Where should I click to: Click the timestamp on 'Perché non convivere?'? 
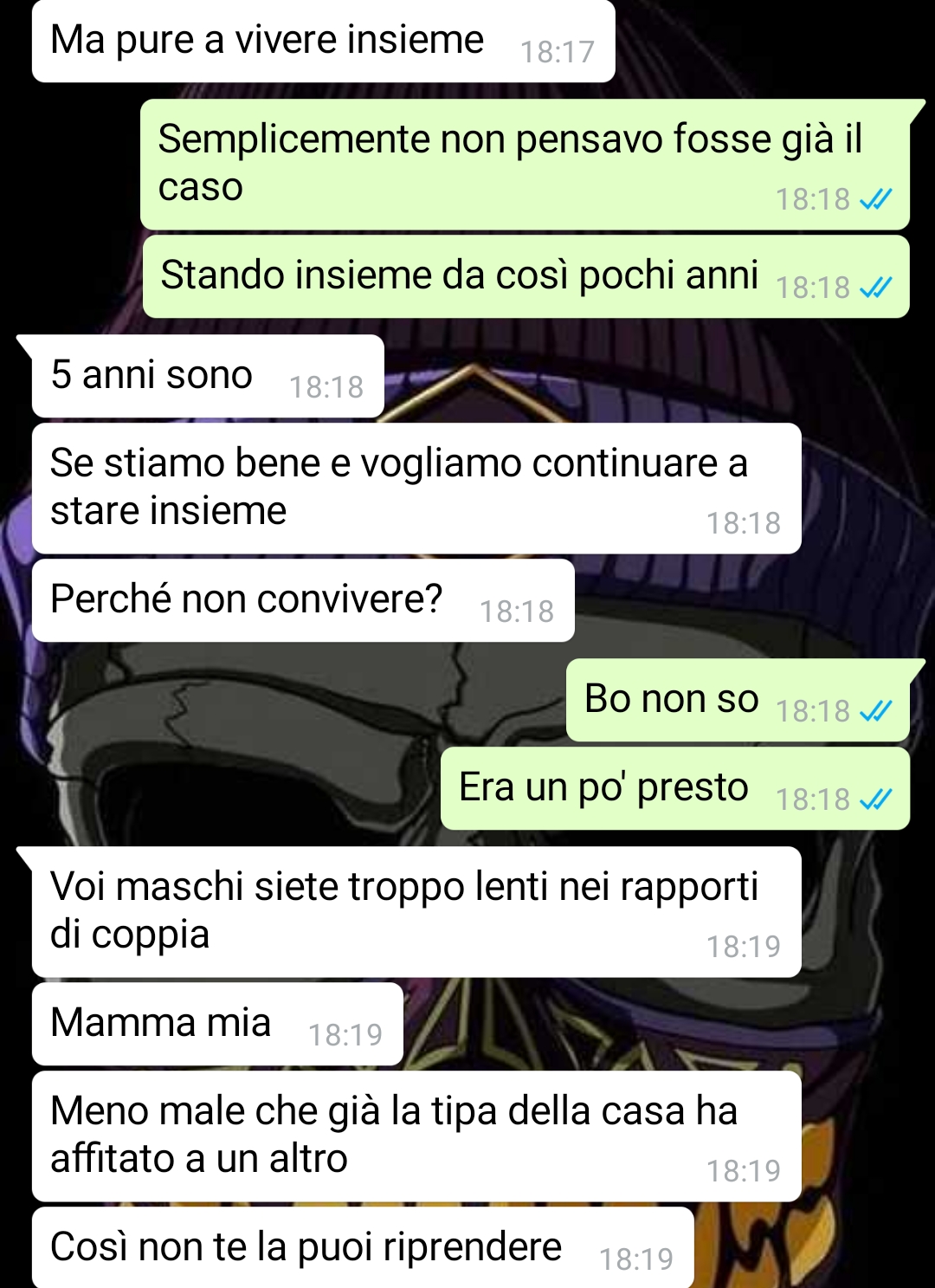click(517, 612)
